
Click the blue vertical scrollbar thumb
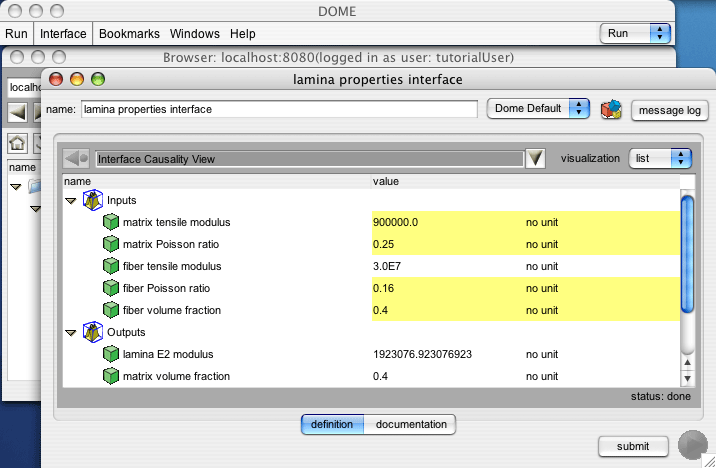687,254
